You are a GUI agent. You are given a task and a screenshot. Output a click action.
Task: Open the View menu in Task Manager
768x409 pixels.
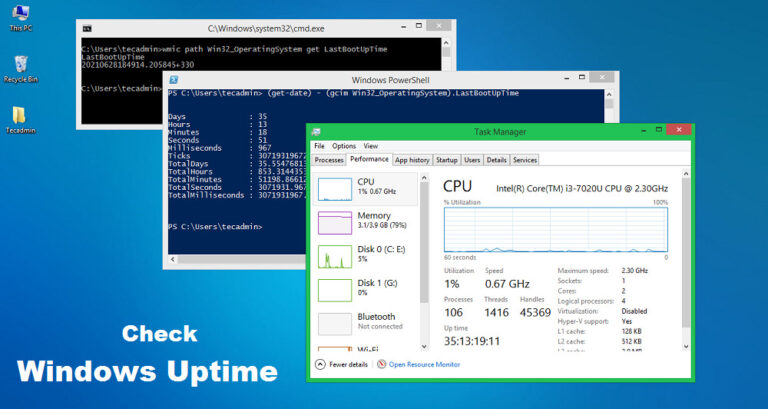370,146
